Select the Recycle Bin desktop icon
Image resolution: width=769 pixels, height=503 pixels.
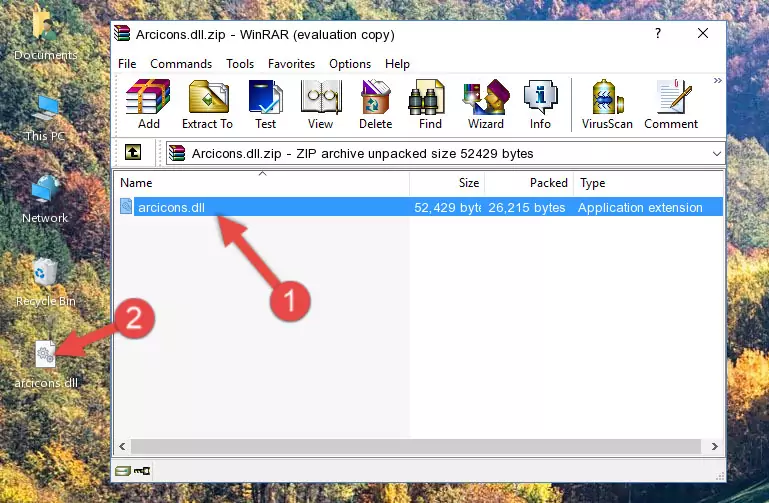pos(46,282)
